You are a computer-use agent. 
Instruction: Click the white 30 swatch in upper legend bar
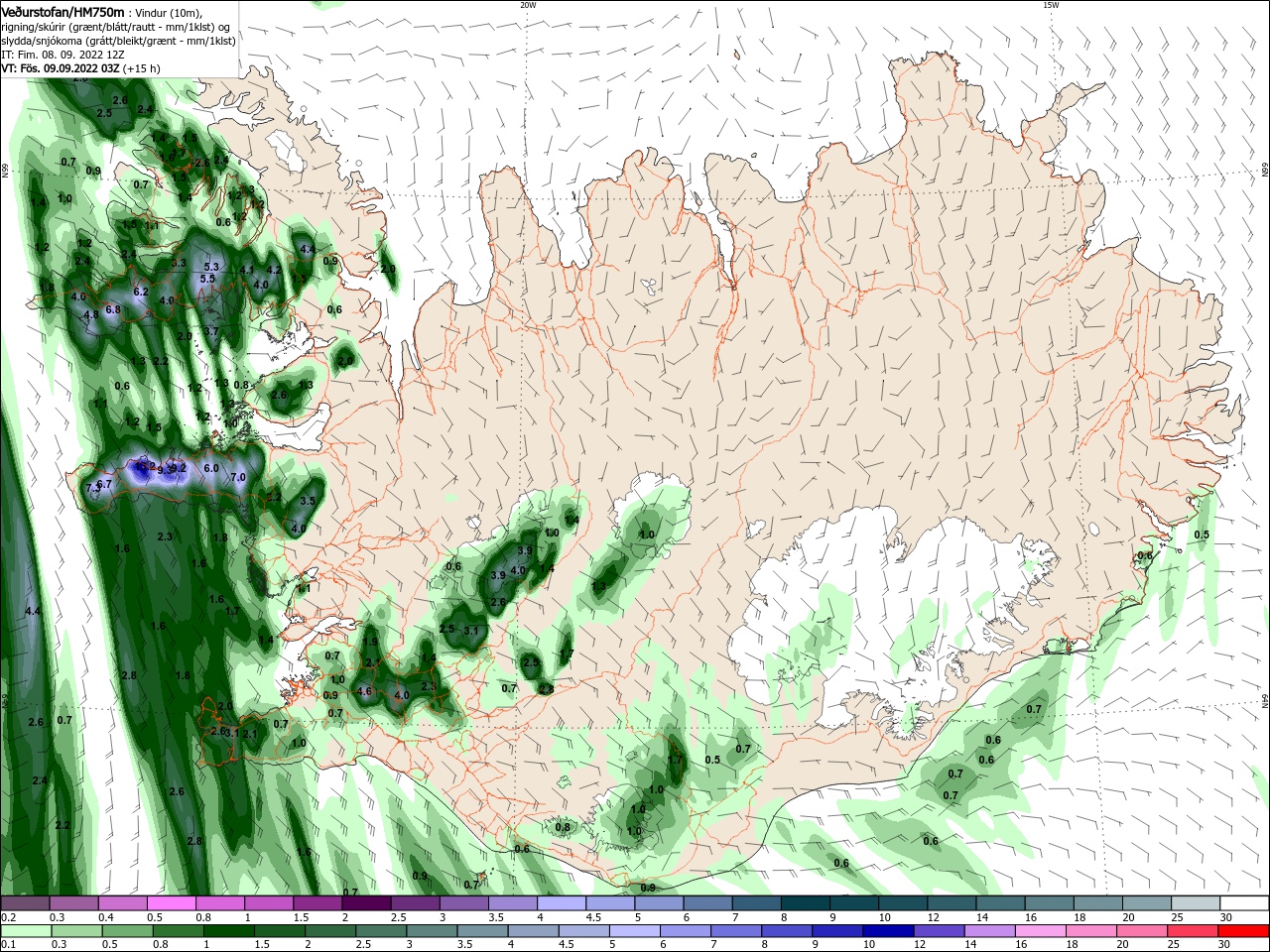point(1245,903)
